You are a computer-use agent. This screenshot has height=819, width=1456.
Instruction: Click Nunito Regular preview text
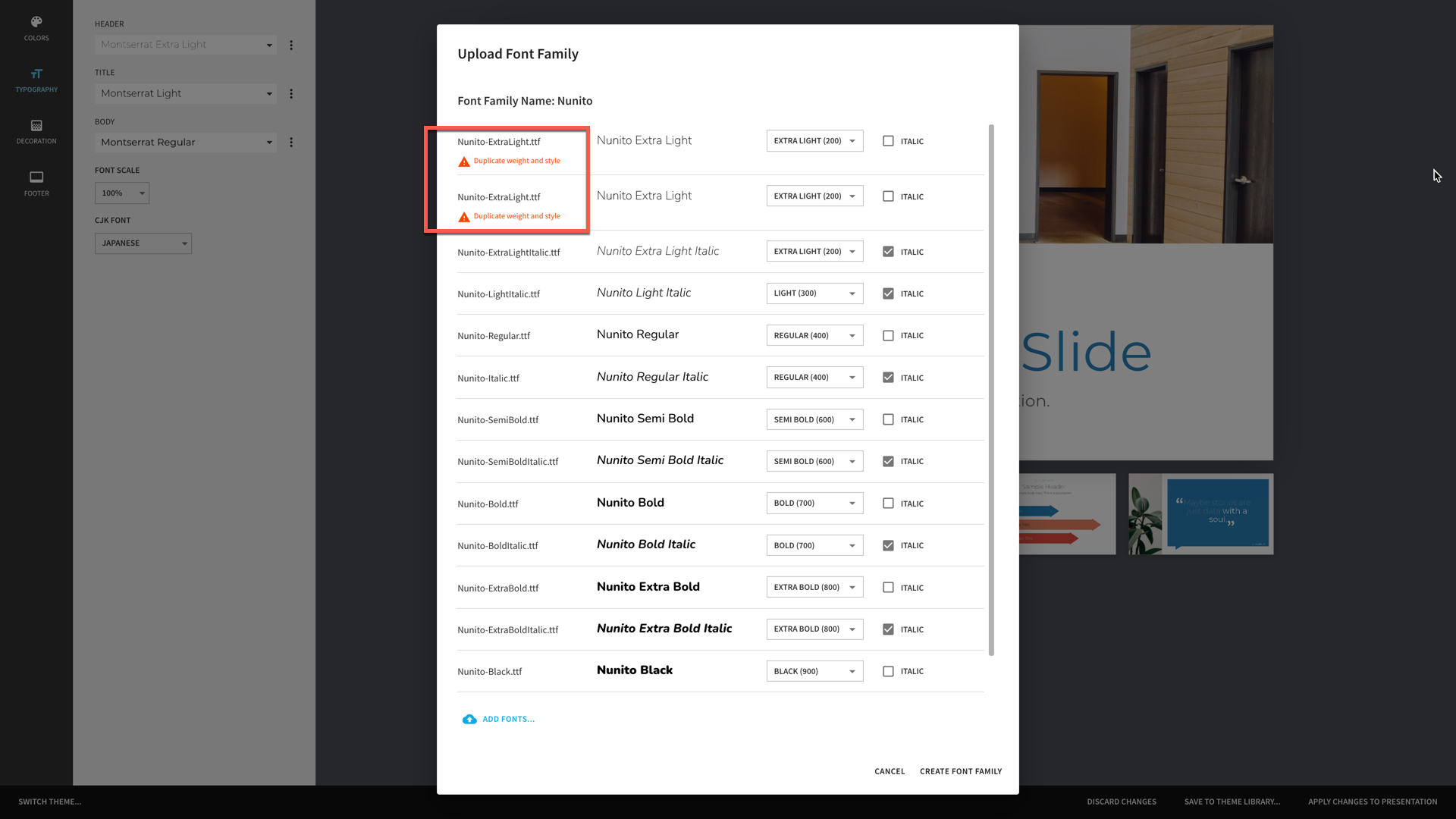[x=638, y=334]
